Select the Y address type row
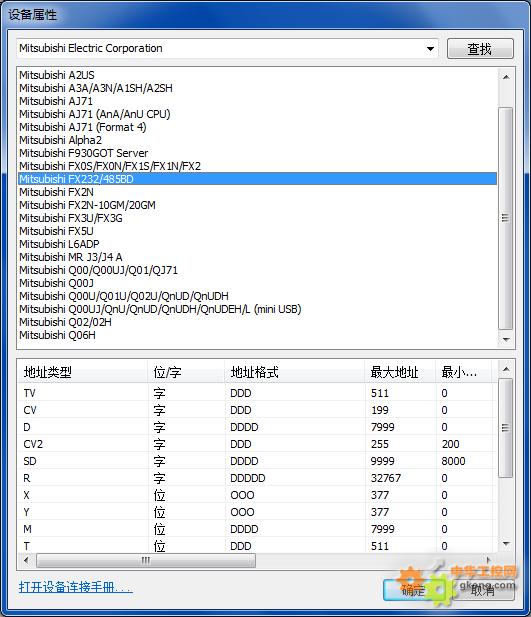This screenshot has width=531, height=617. (255, 512)
